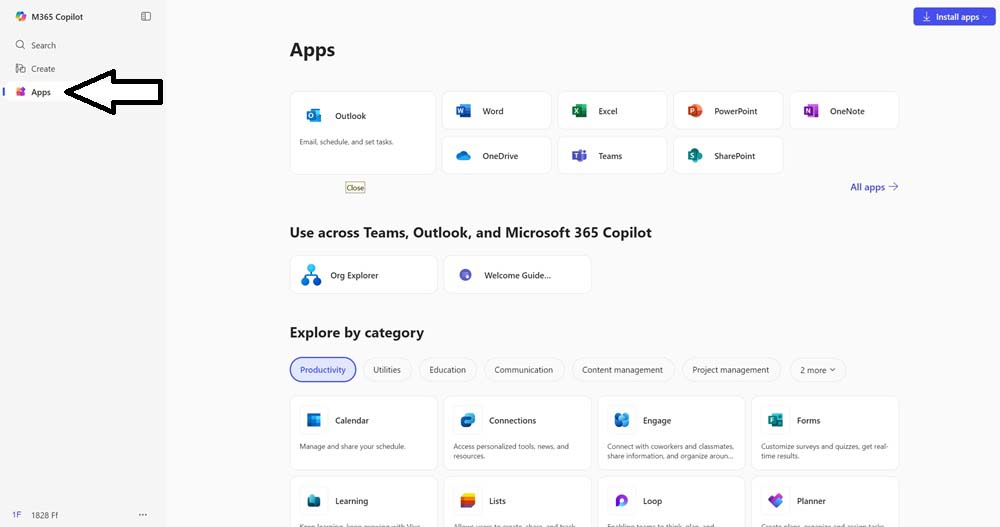1000x527 pixels.
Task: Open SharePoint app tile
Action: 727,156
